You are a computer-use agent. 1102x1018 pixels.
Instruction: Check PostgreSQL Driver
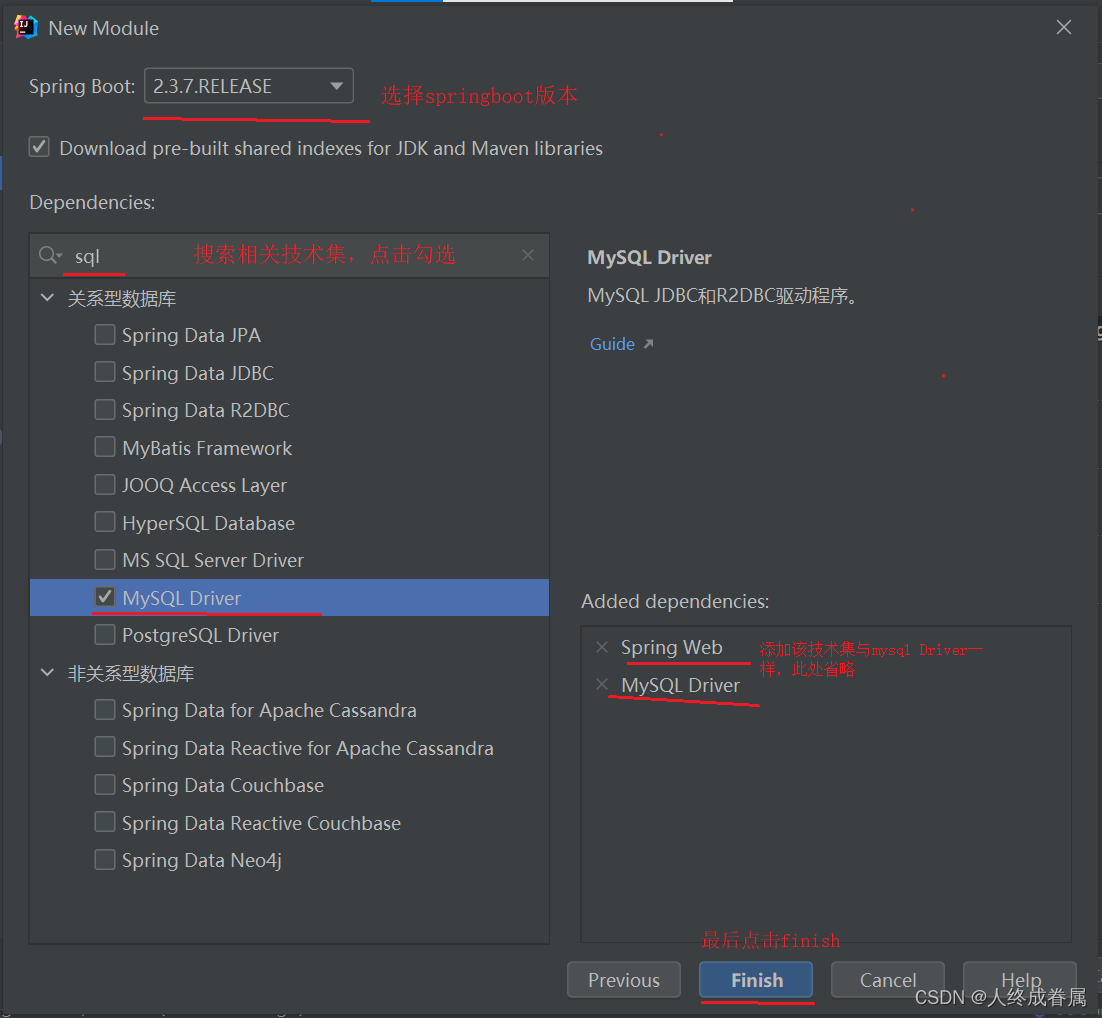tap(105, 634)
